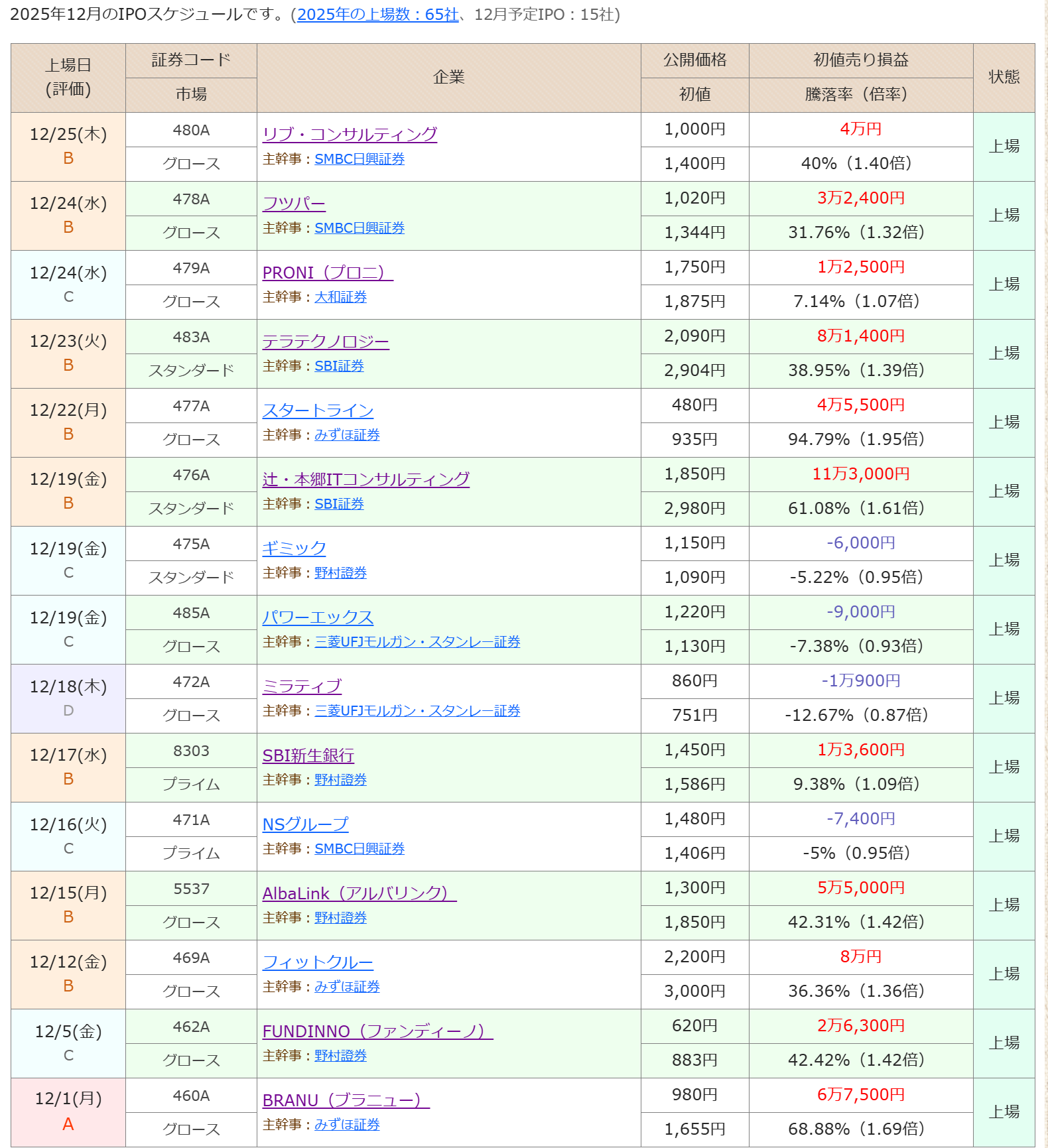Open PRONI(プロニ) IPO details
The height and width of the screenshot is (1148, 1048).
tap(327, 273)
